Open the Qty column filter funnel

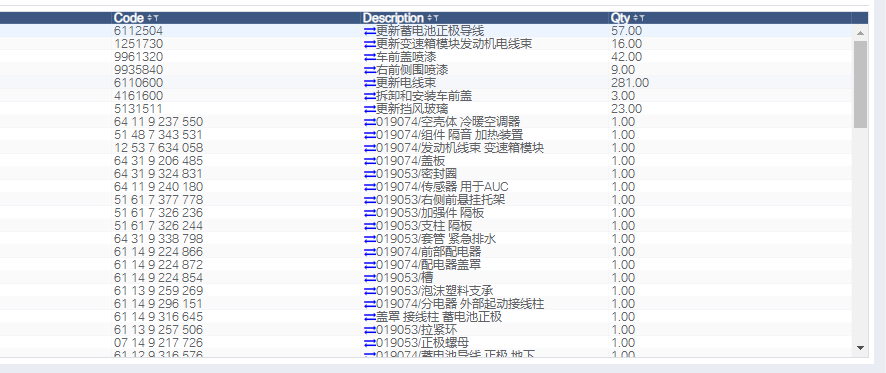click(x=641, y=19)
